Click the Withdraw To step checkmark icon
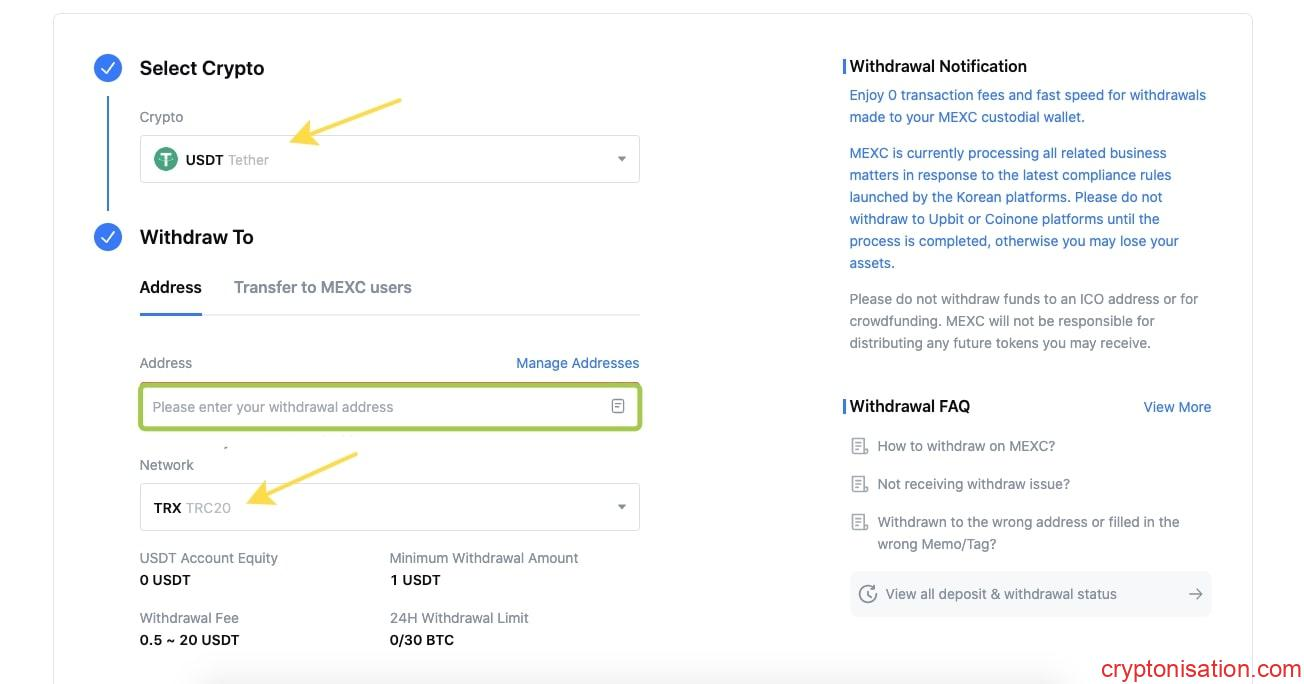The image size is (1304, 684). 108,237
